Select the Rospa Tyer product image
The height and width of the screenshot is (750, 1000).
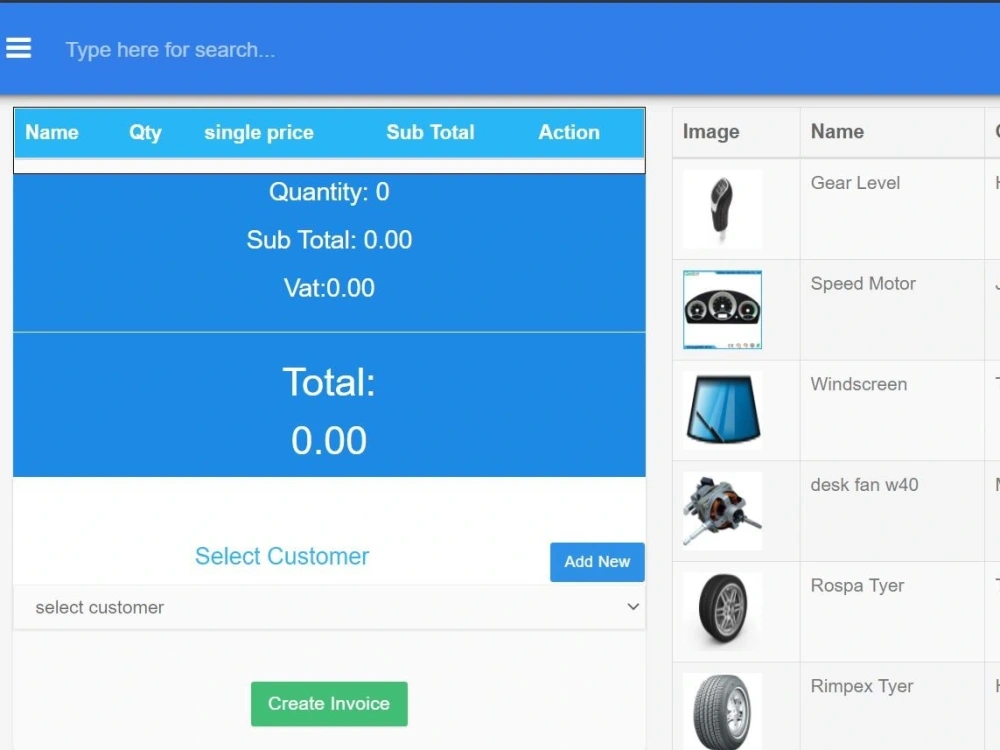click(x=722, y=612)
